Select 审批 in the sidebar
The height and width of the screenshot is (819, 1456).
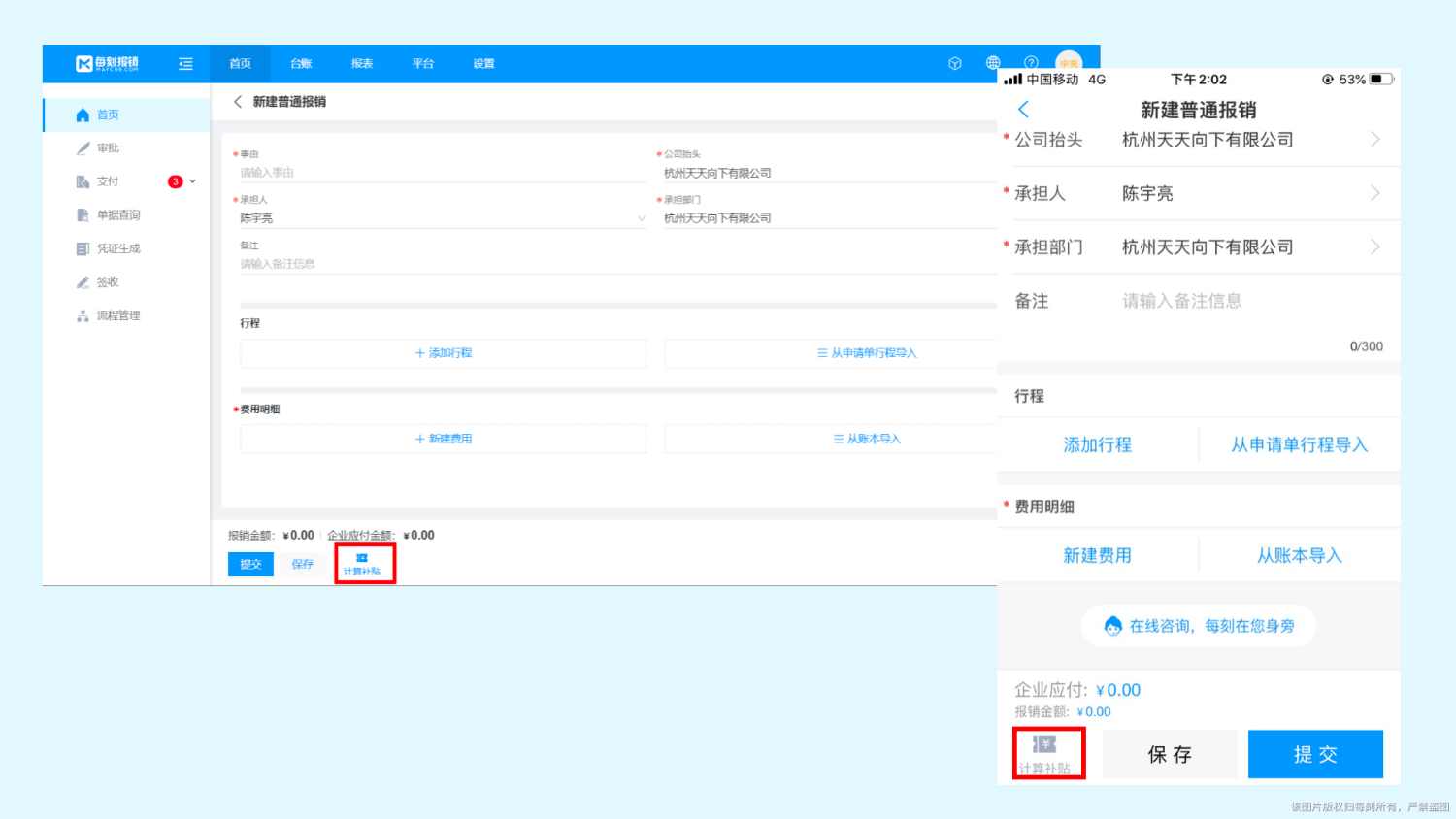[x=108, y=148]
